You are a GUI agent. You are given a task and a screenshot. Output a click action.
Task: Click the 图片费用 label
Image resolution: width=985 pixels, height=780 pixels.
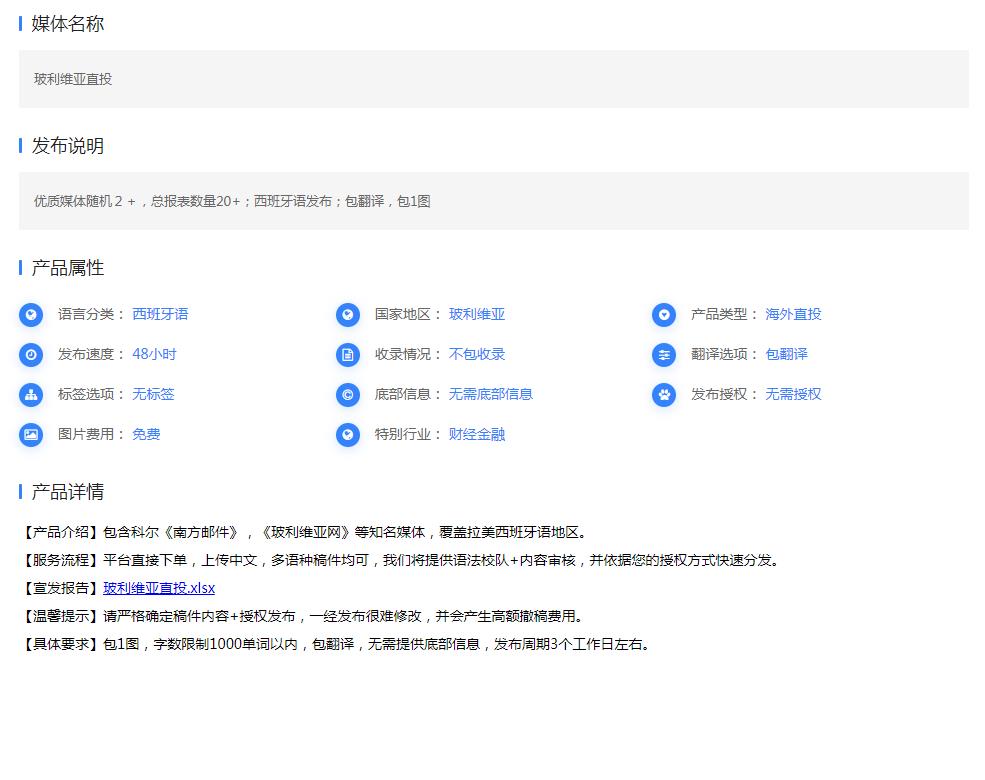click(x=91, y=434)
